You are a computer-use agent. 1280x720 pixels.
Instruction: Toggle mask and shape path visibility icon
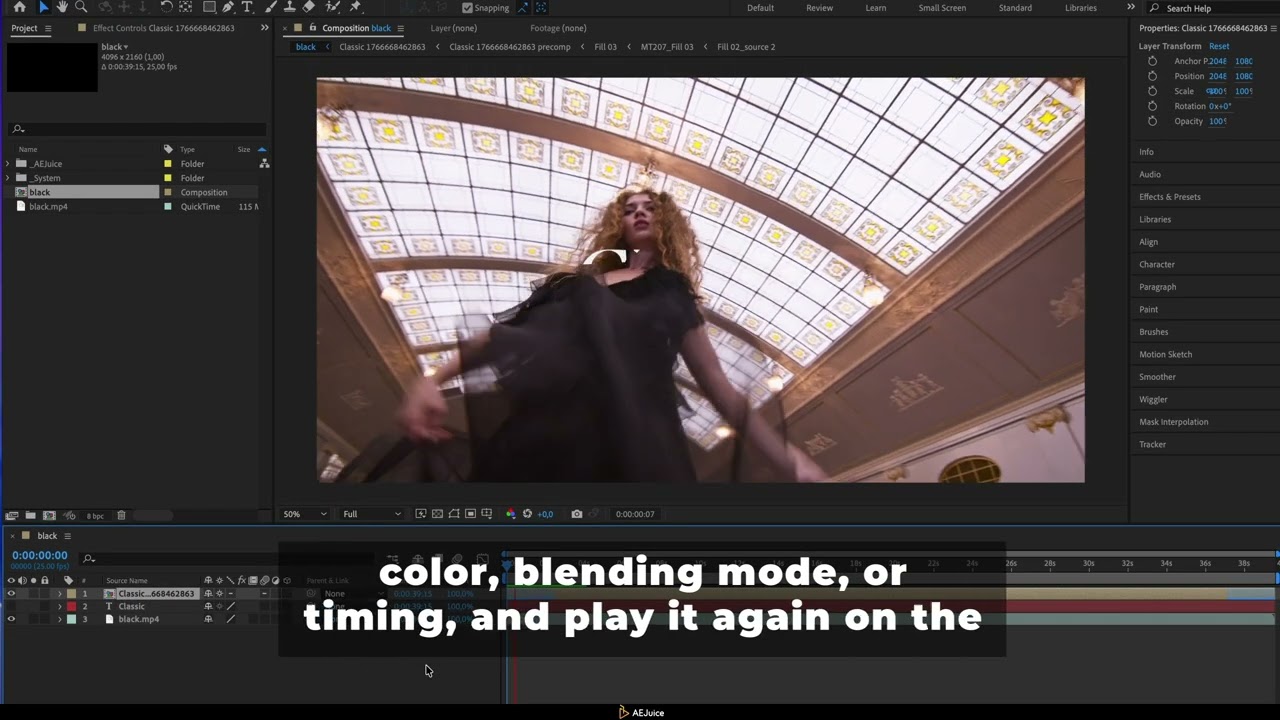[x=454, y=514]
